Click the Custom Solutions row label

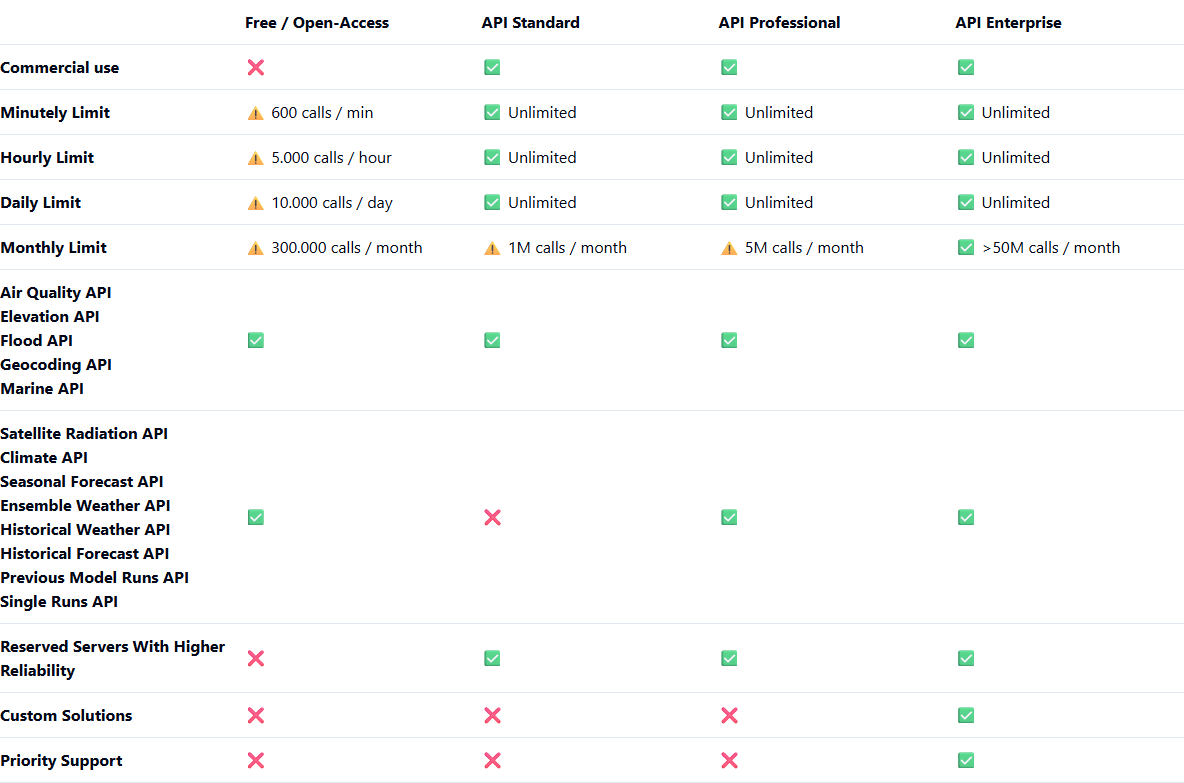pos(66,715)
